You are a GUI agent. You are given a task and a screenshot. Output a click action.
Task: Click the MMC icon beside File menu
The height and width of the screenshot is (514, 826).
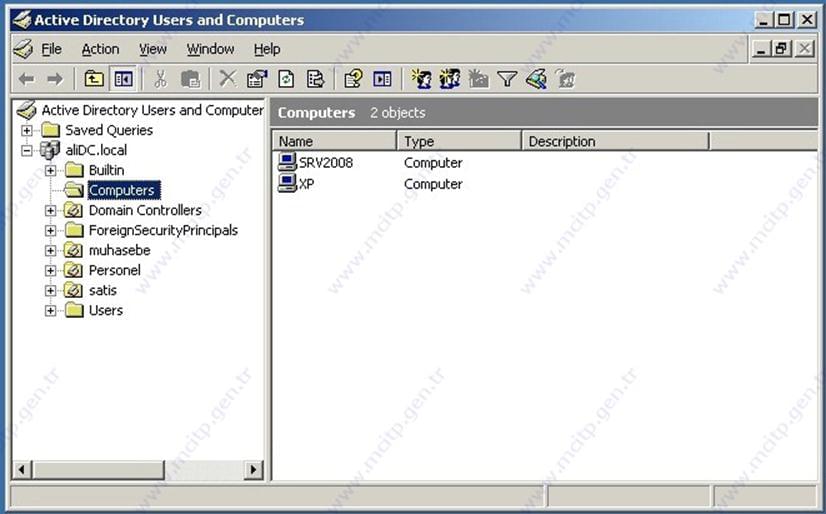point(23,50)
